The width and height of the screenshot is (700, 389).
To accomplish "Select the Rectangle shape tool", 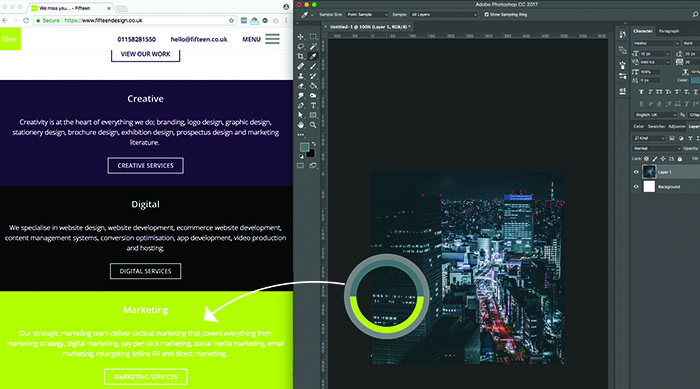I will (313, 115).
